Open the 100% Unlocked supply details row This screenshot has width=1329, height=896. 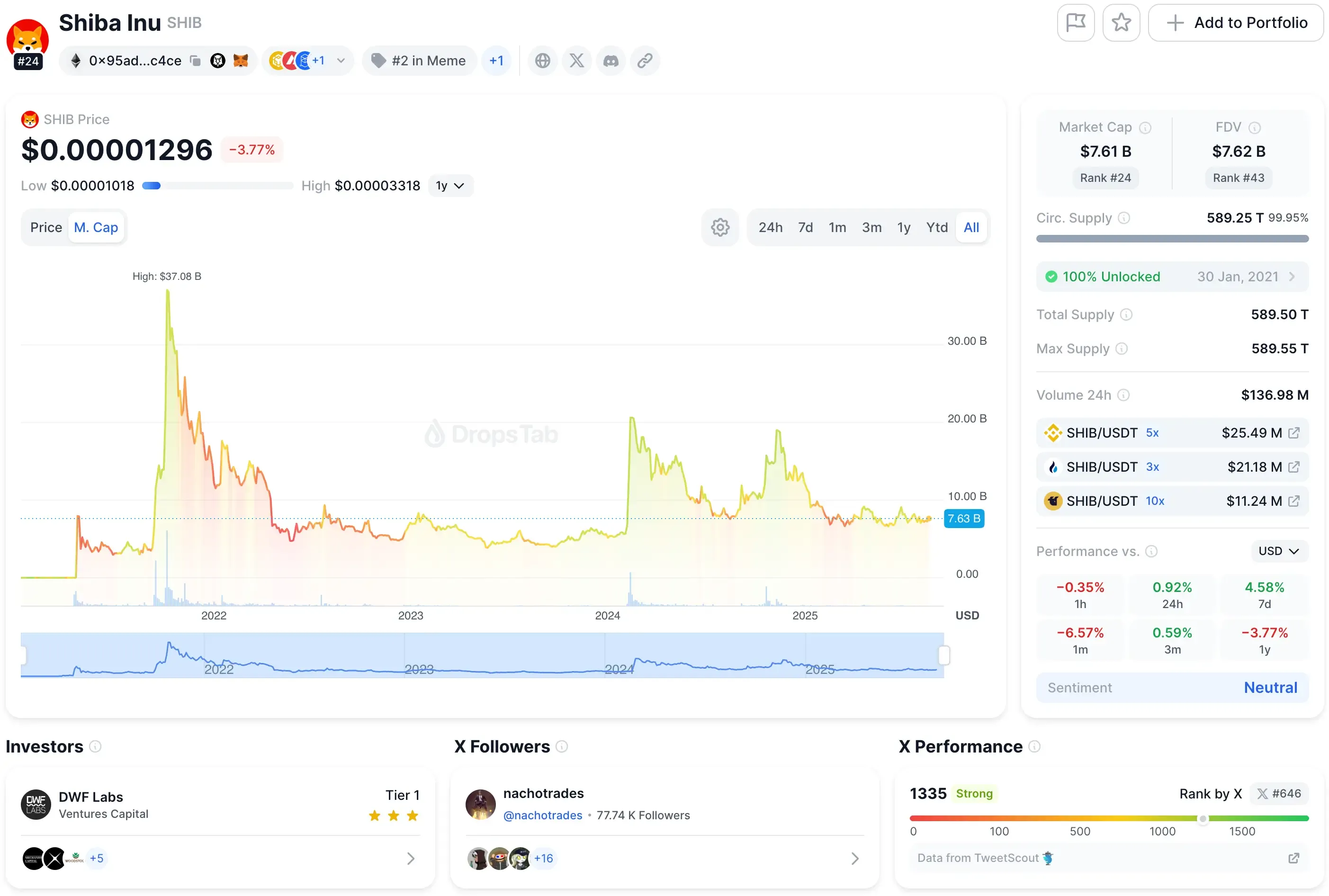[1172, 276]
